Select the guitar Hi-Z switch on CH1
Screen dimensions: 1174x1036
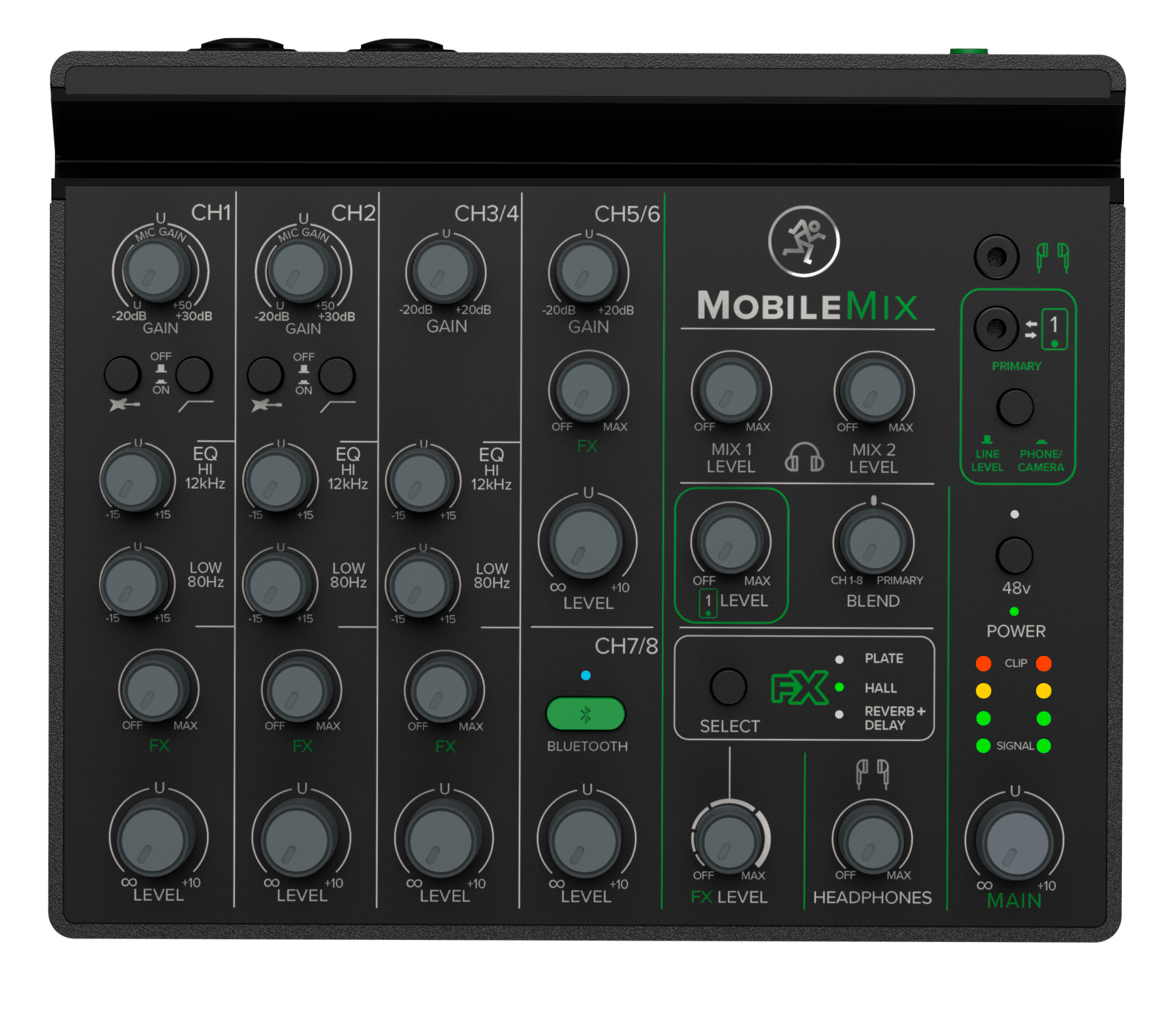tap(123, 375)
